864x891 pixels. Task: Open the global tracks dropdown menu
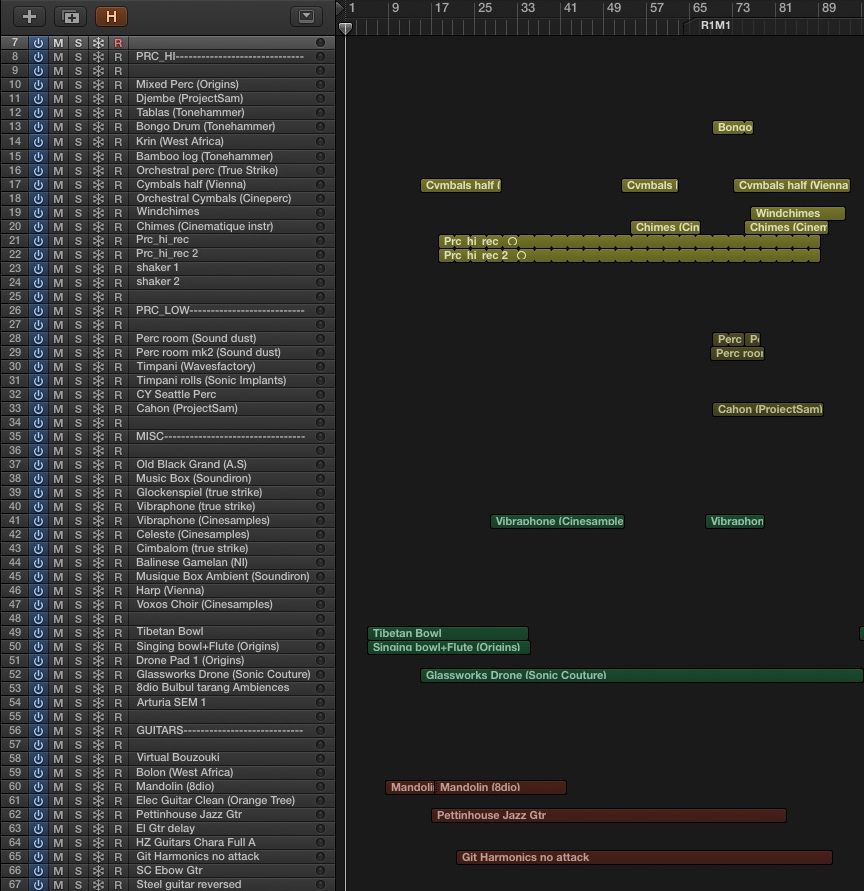pos(306,16)
